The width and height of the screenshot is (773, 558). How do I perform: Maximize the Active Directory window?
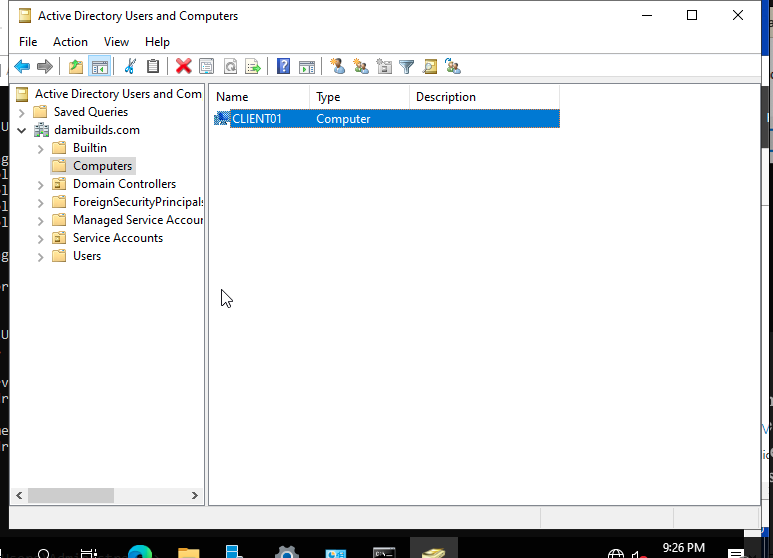(x=692, y=15)
